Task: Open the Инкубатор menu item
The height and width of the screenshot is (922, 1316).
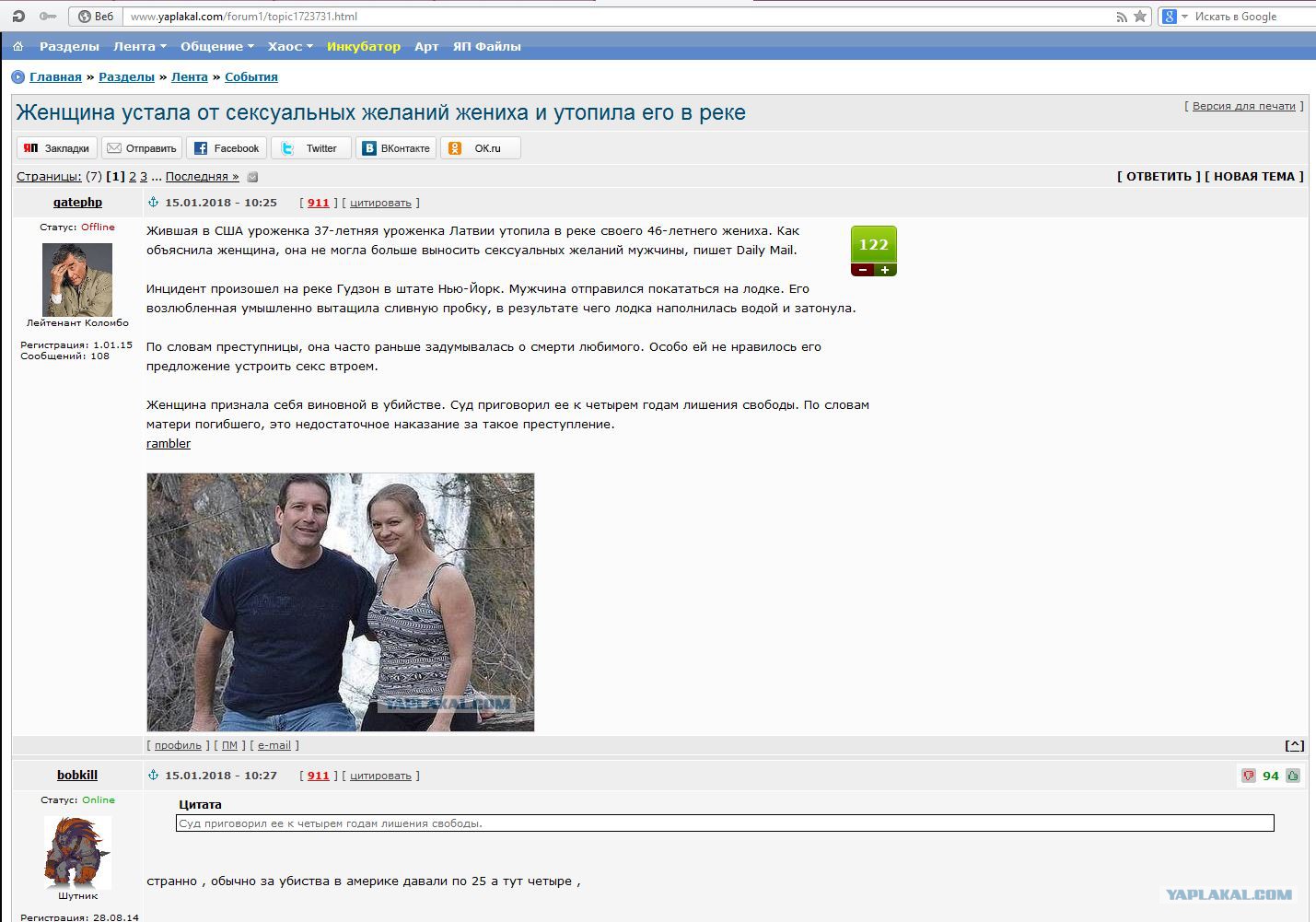Action: point(363,46)
